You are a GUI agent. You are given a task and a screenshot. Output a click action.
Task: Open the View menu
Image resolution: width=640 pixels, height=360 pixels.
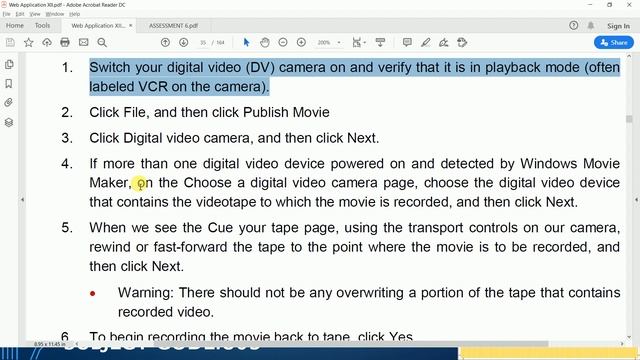tap(35, 14)
